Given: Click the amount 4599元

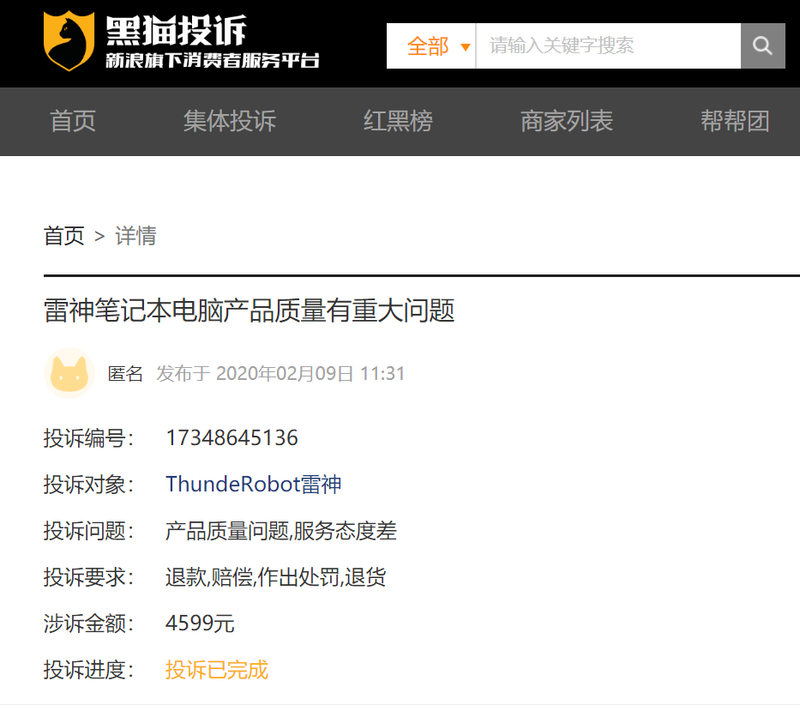Looking at the screenshot, I should click(x=200, y=623).
